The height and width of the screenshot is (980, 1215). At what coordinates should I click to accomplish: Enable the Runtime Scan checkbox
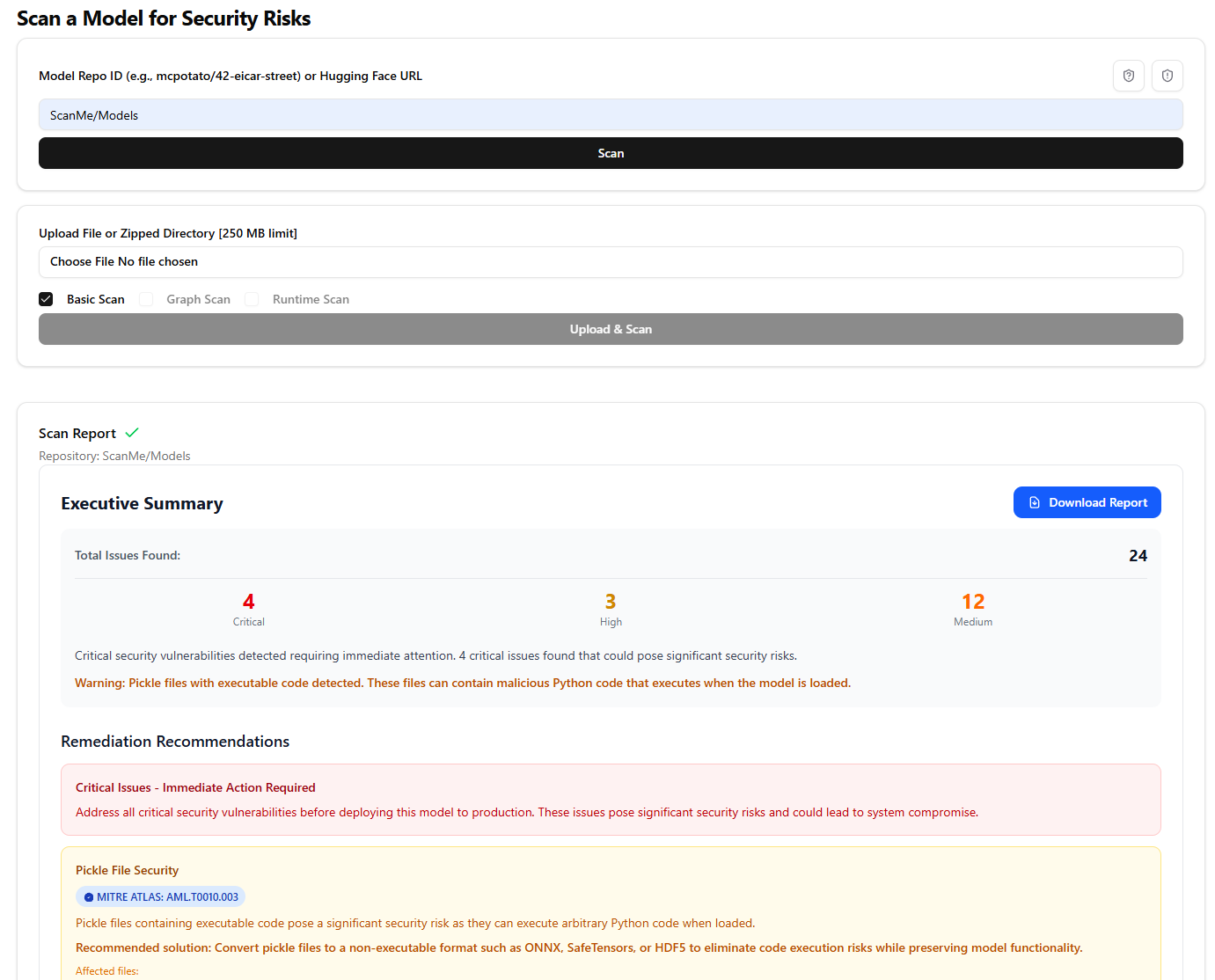coord(252,299)
